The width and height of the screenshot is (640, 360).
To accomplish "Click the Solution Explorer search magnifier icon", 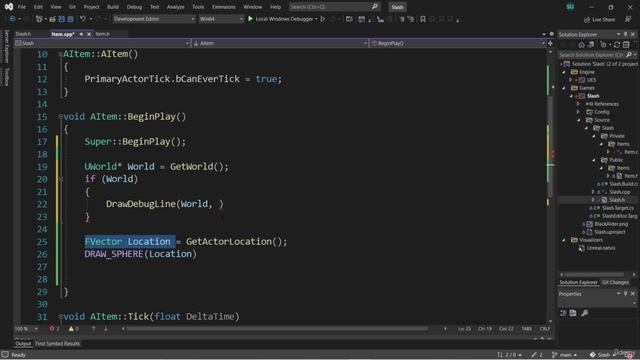I will coord(629,55).
